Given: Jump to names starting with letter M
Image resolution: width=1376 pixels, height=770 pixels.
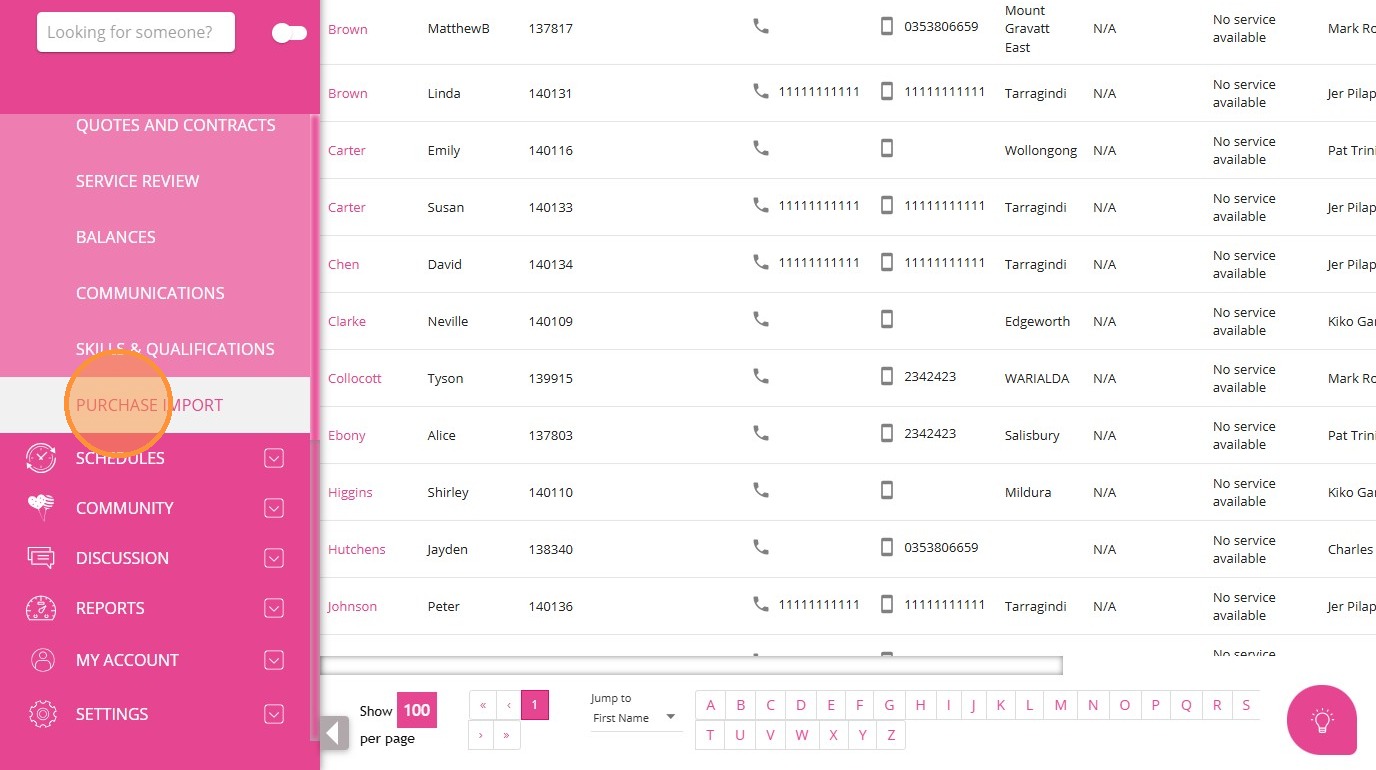Looking at the screenshot, I should tap(1060, 705).
